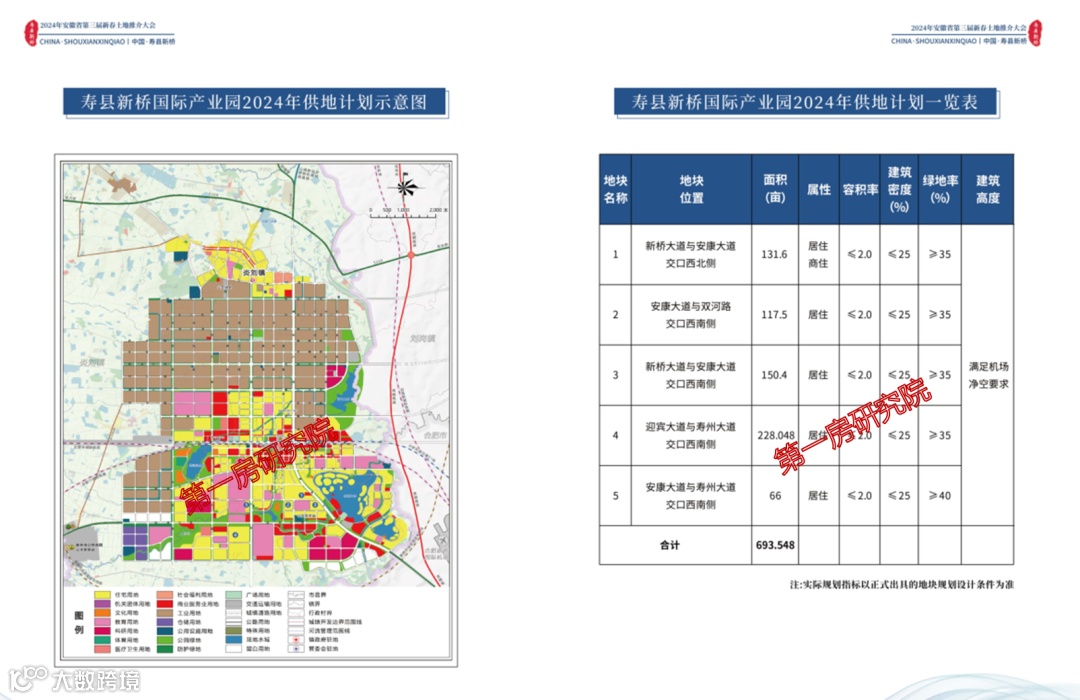The image size is (1080, 700).
Task: Click the 地块名称 column header
Action: (615, 189)
